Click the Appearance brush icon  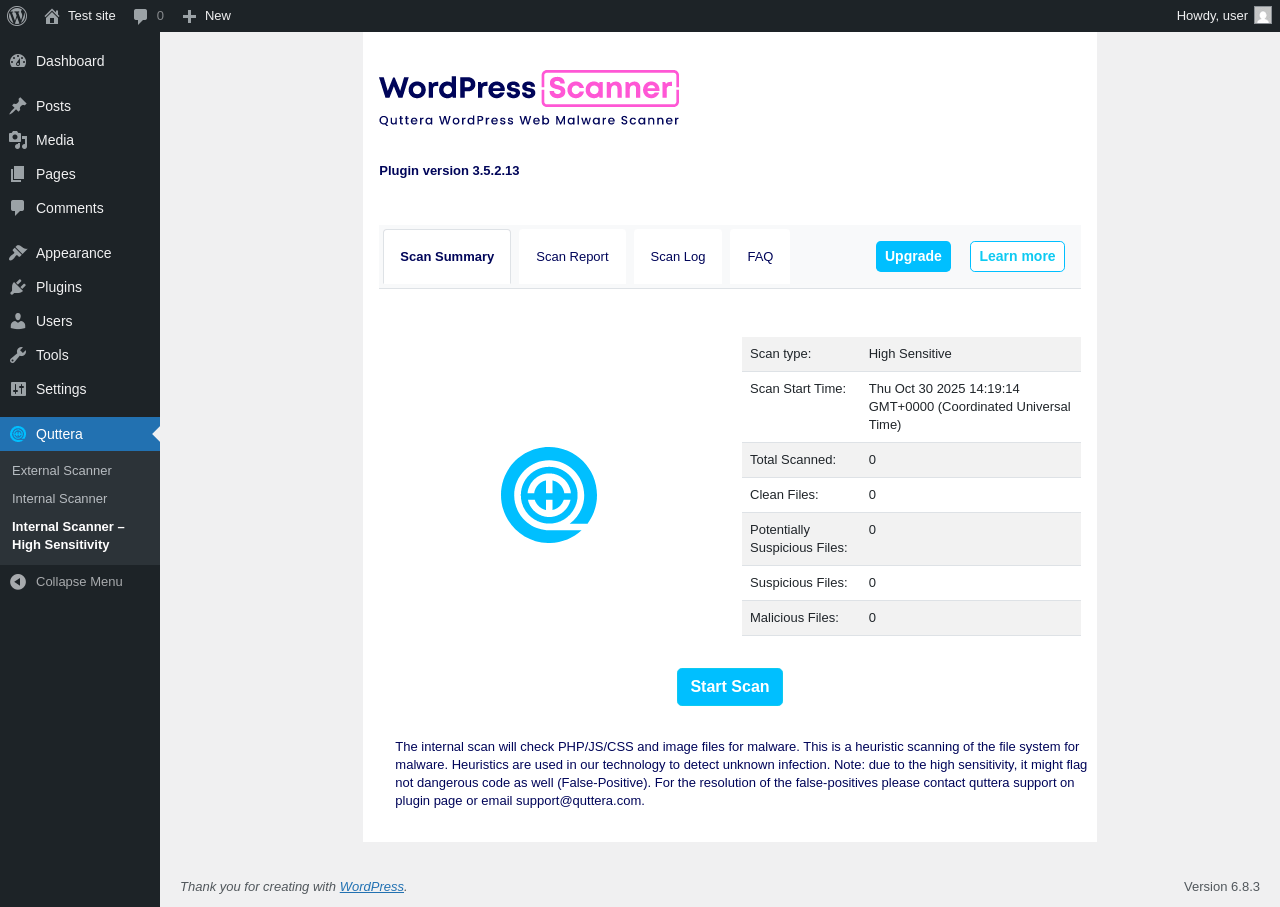tap(18, 253)
